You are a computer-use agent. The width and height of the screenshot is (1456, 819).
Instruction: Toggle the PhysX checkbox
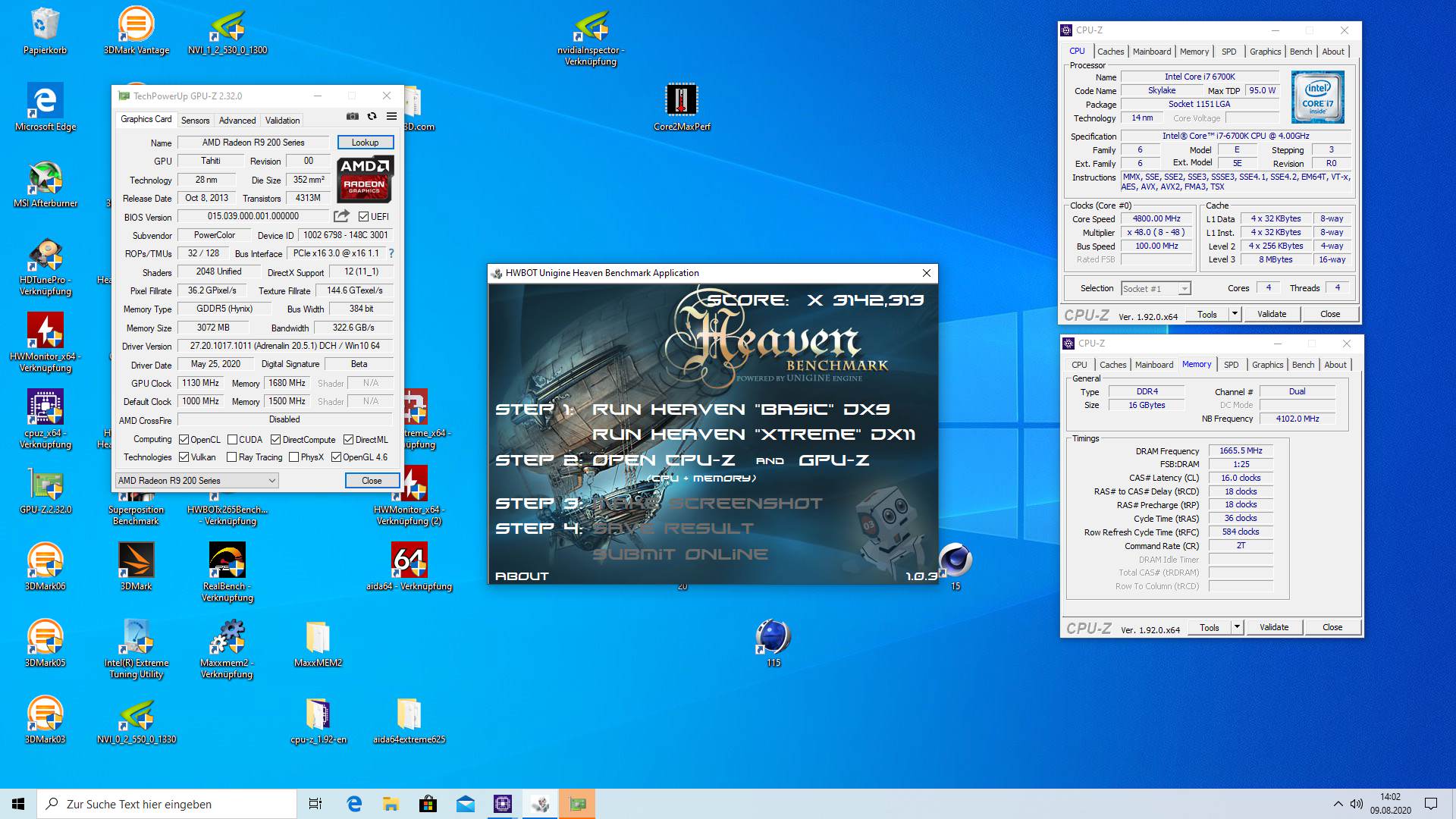click(294, 457)
